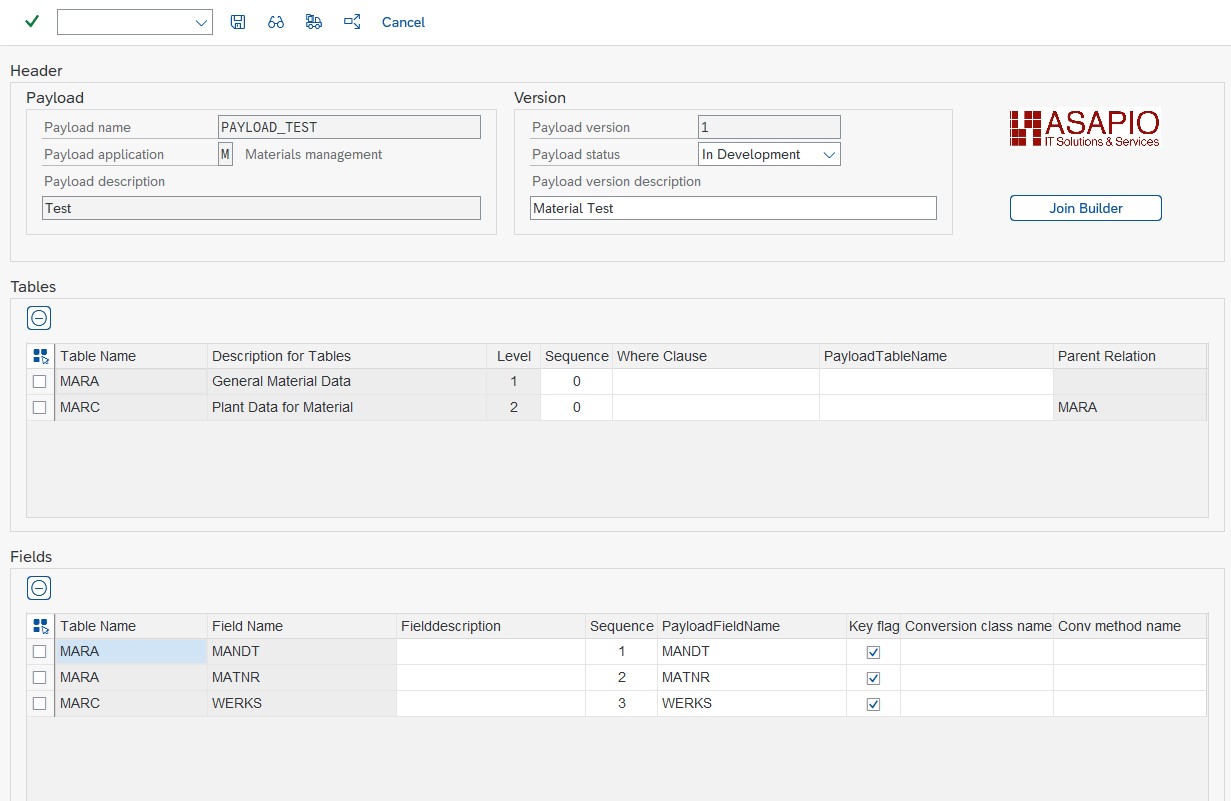Remove a row using the Fields minus icon
The height and width of the screenshot is (801, 1231).
point(39,587)
